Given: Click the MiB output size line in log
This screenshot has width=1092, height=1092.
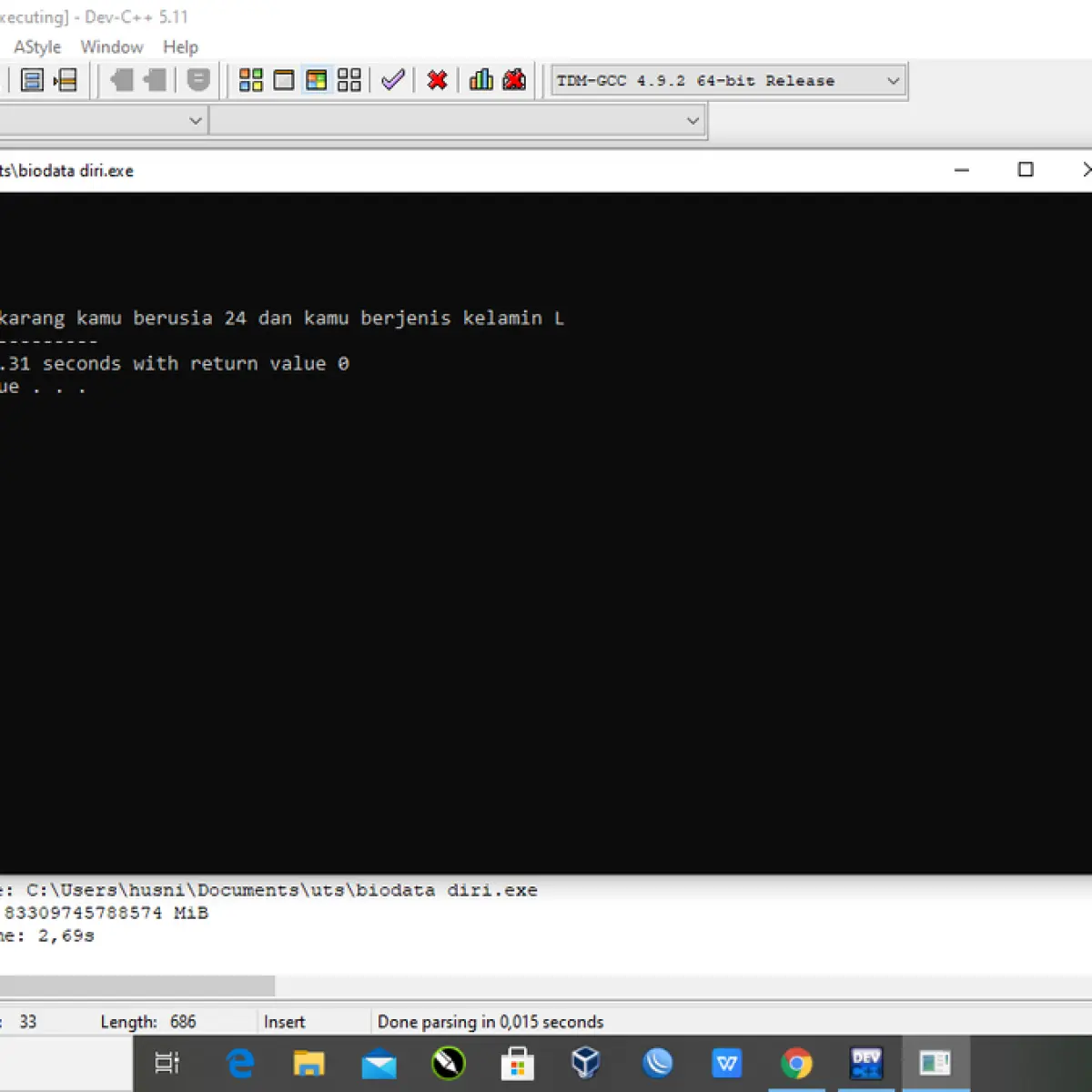Looking at the screenshot, I should point(105,913).
